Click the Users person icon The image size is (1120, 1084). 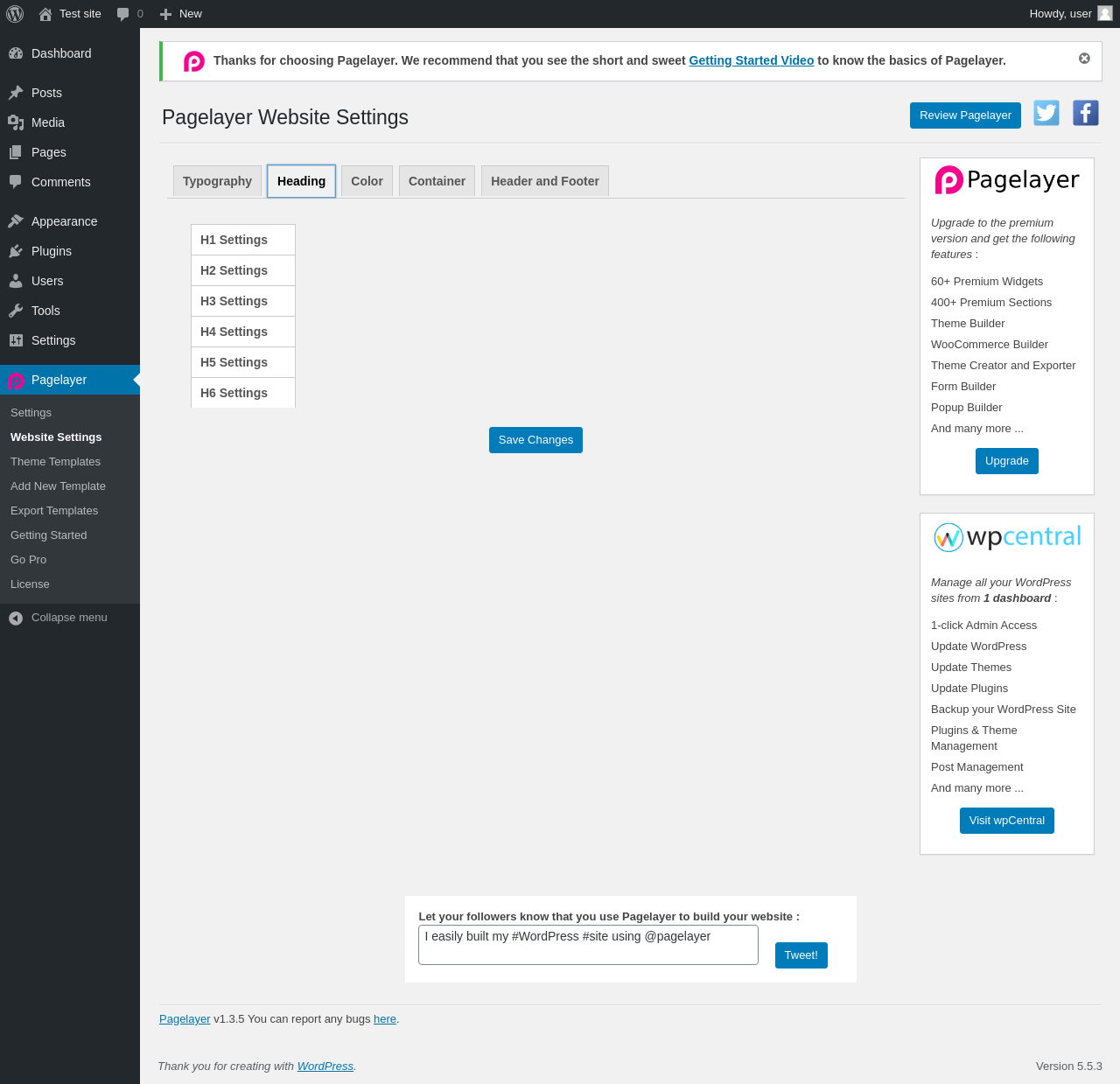(16, 281)
